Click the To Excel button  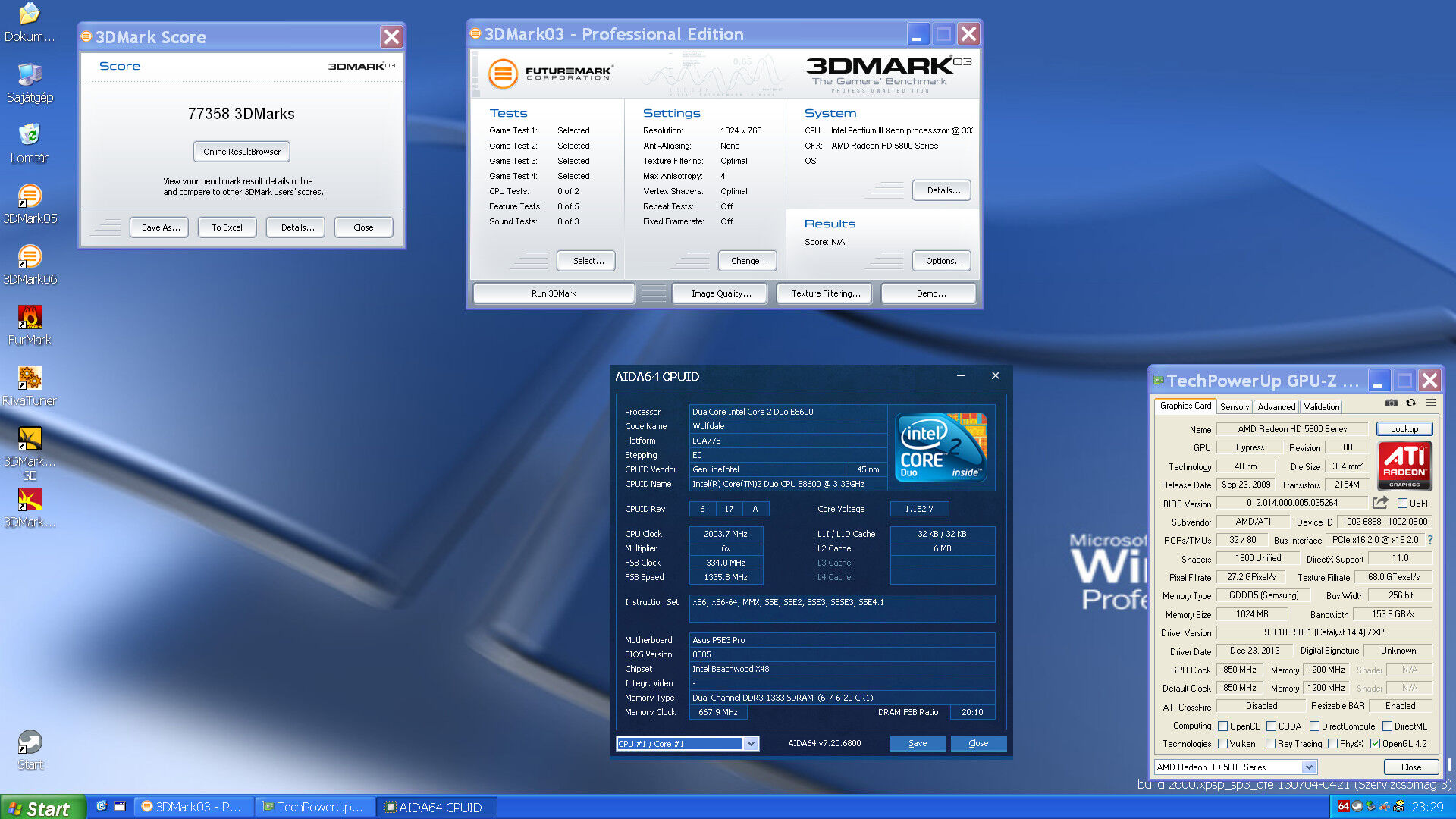(x=227, y=227)
